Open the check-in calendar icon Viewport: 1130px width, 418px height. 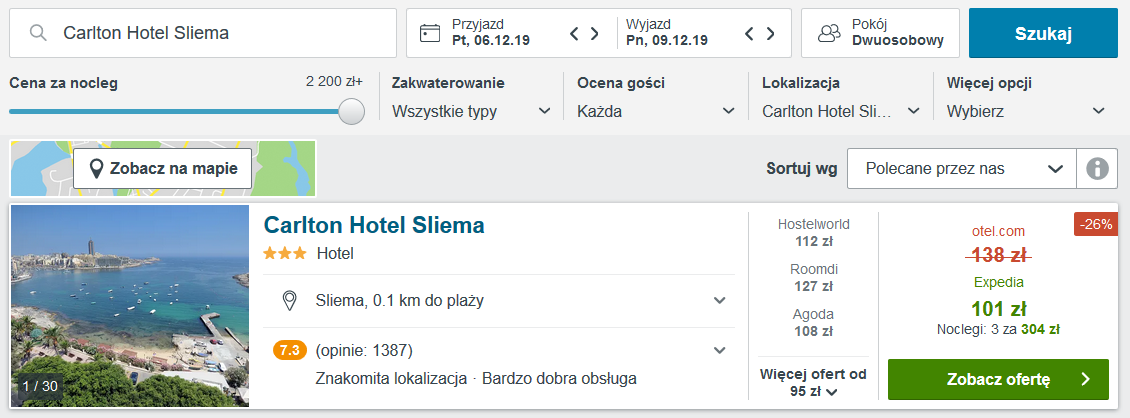[x=430, y=33]
